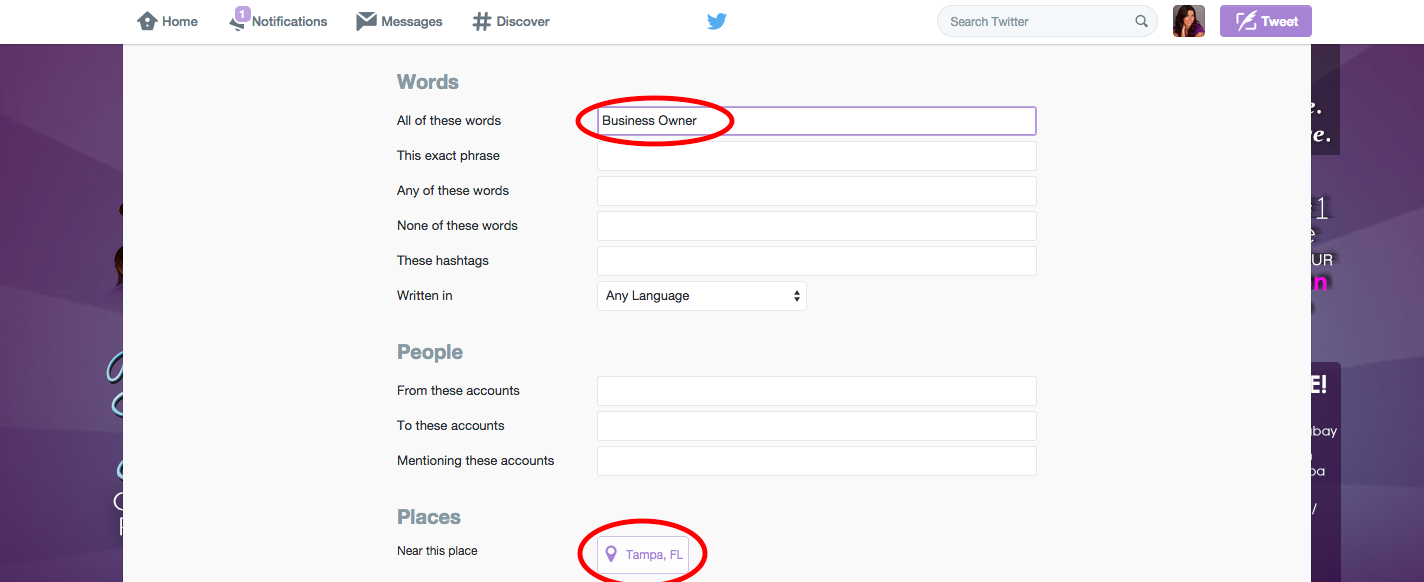Click the This exact phrase field
Viewport: 1424px width, 582px height.
(x=817, y=156)
